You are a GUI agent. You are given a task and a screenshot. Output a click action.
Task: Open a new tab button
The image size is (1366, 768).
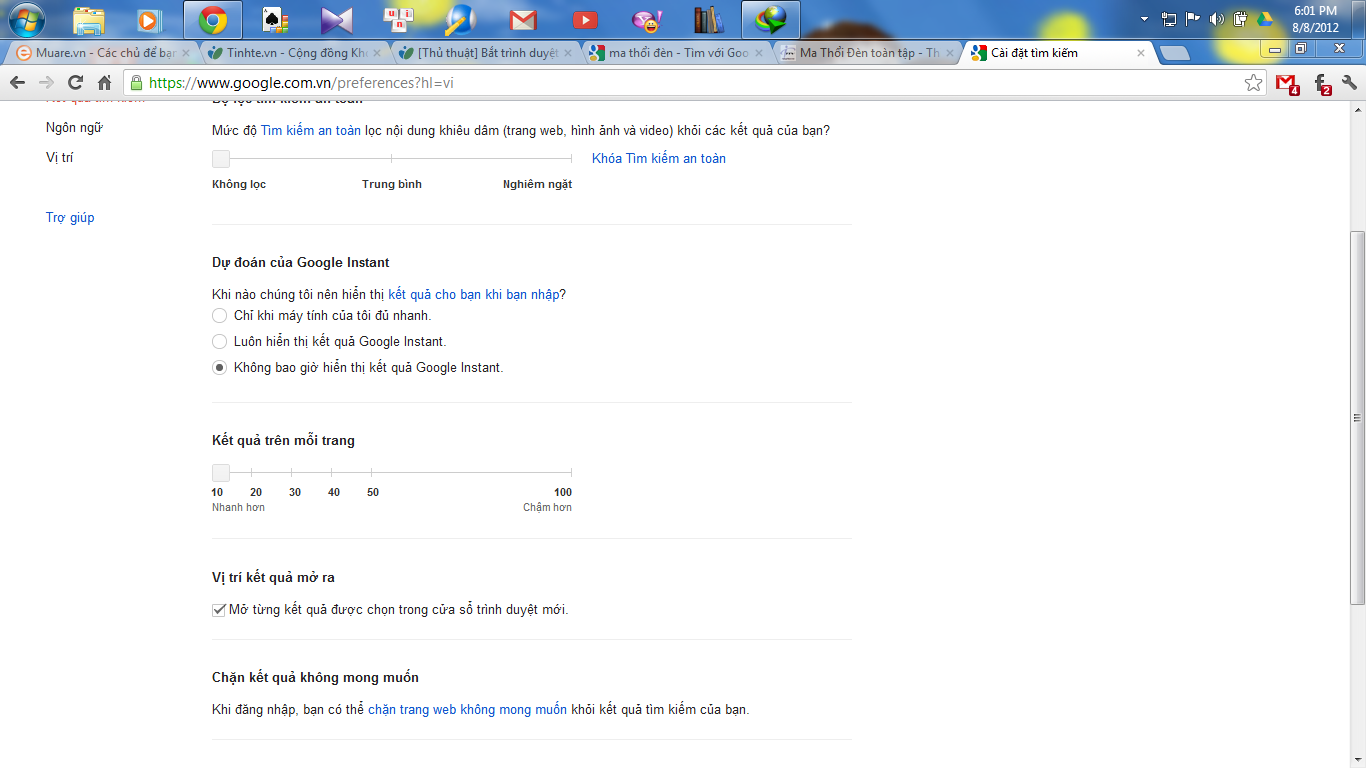click(x=1174, y=53)
